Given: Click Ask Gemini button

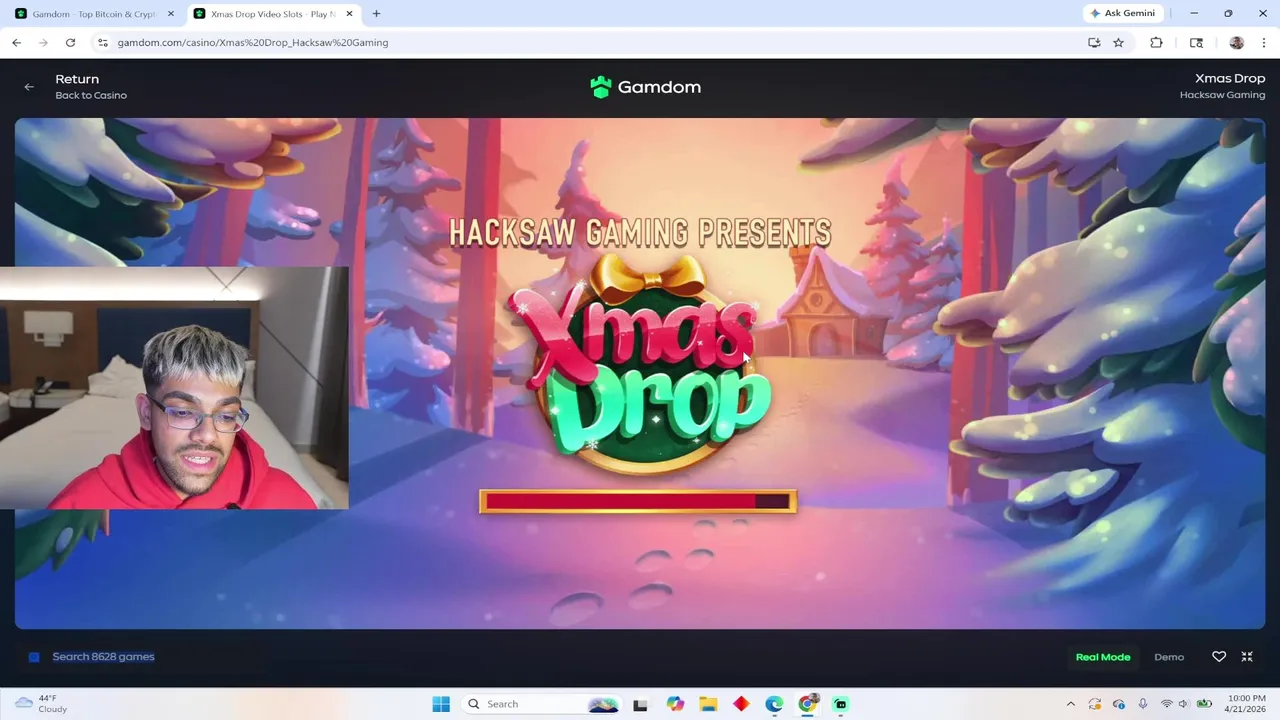Looking at the screenshot, I should click(1124, 13).
